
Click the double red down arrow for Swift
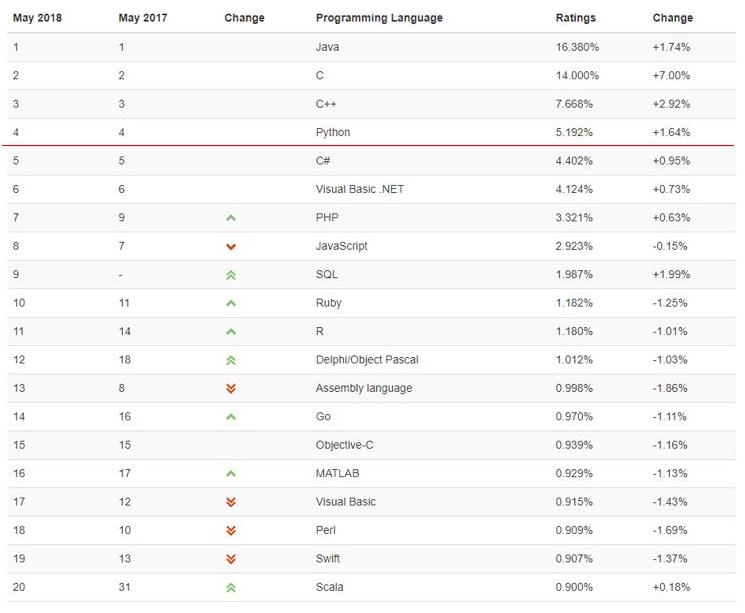tap(231, 559)
